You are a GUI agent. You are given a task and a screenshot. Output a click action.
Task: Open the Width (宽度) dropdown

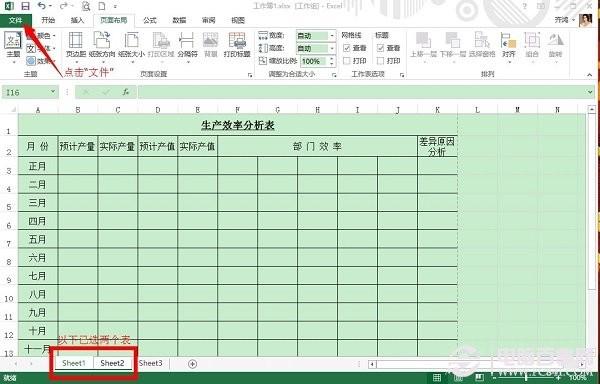(332, 36)
